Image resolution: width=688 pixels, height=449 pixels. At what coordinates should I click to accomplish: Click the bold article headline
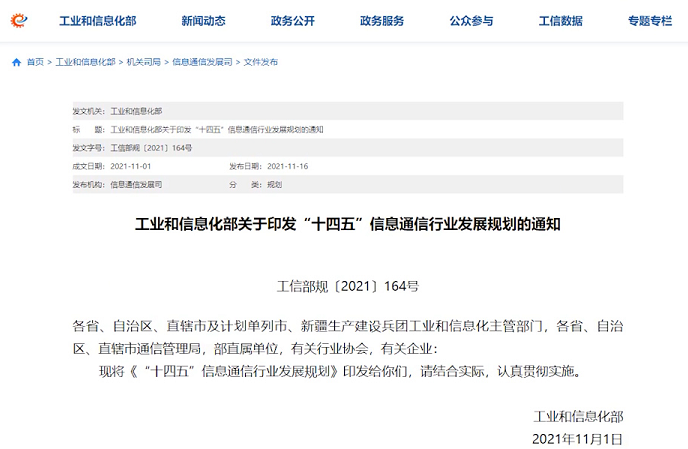click(348, 224)
